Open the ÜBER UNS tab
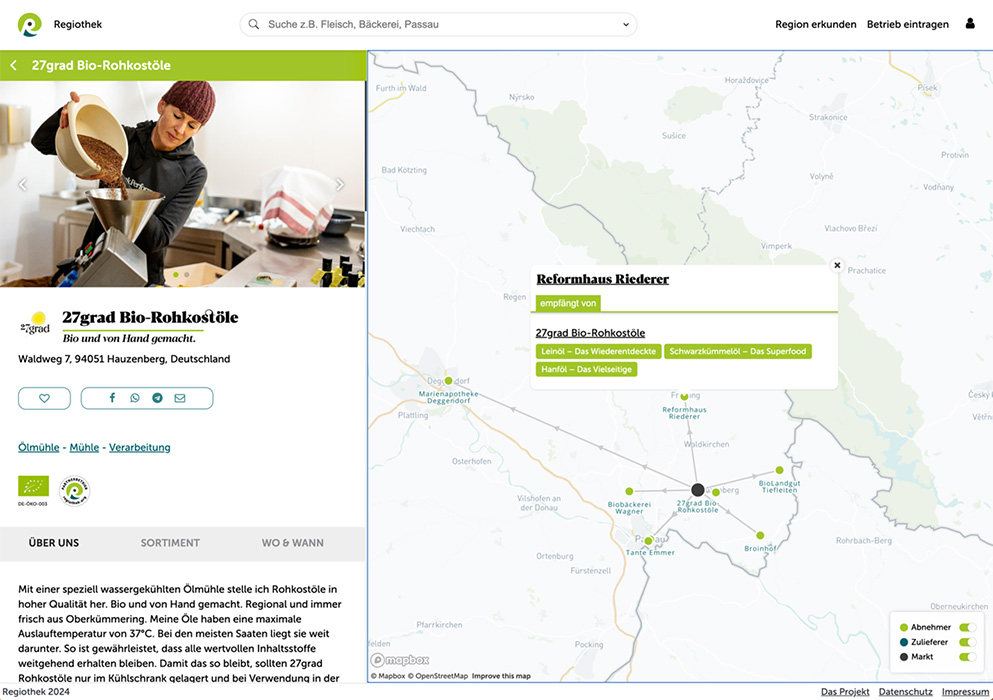 (54, 543)
